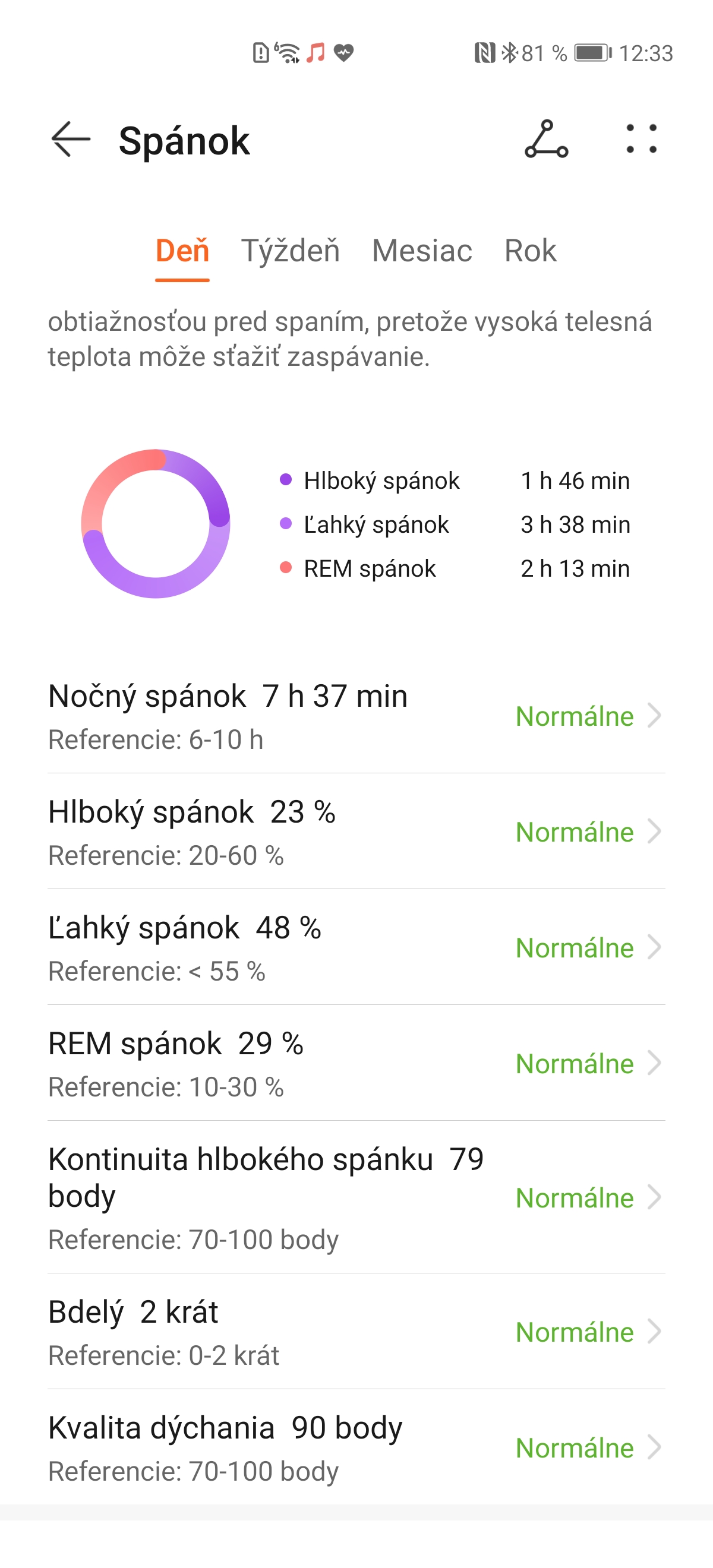Switch to the Týždeň tab

point(291,251)
